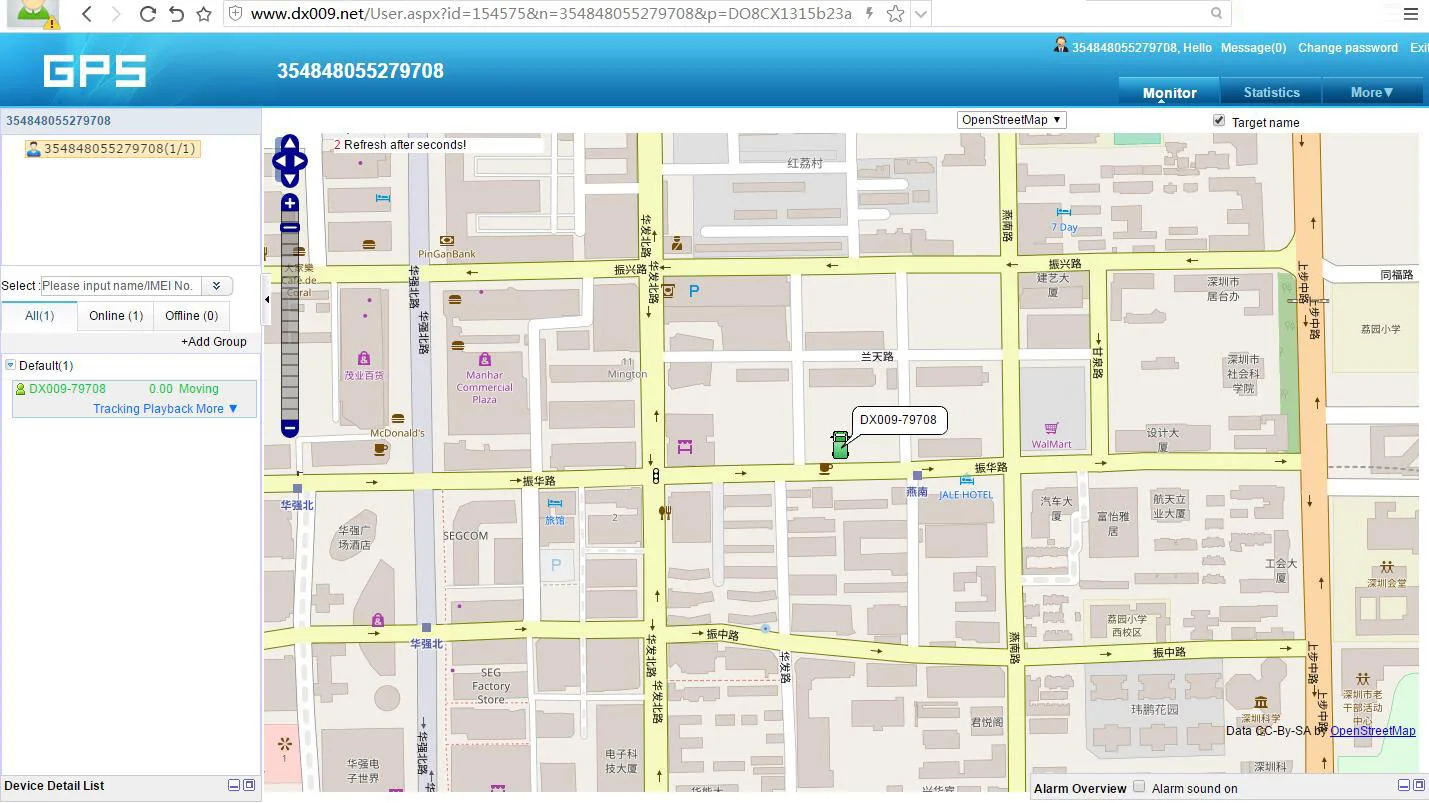Switch to the Online (1) tab
The width and height of the screenshot is (1429, 803).
(116, 316)
